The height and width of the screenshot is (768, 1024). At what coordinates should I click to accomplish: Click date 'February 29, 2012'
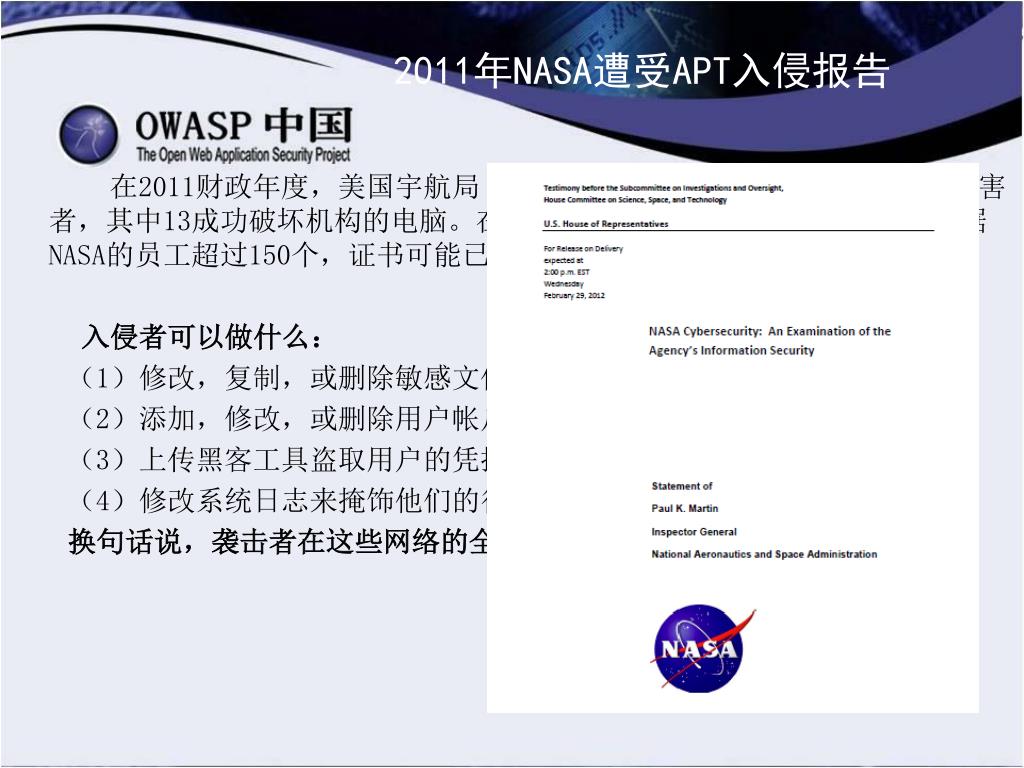(574, 296)
